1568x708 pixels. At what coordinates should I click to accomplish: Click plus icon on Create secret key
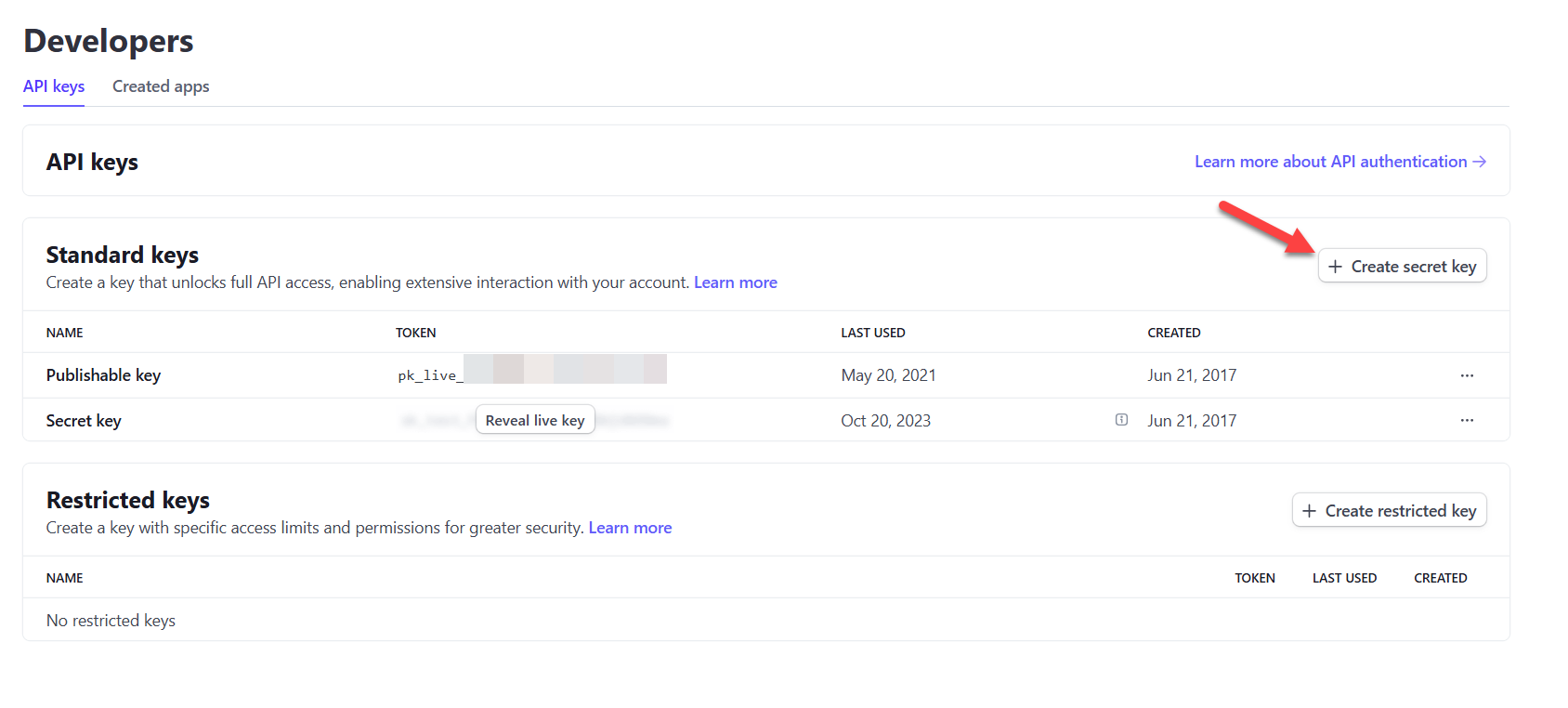tap(1335, 267)
